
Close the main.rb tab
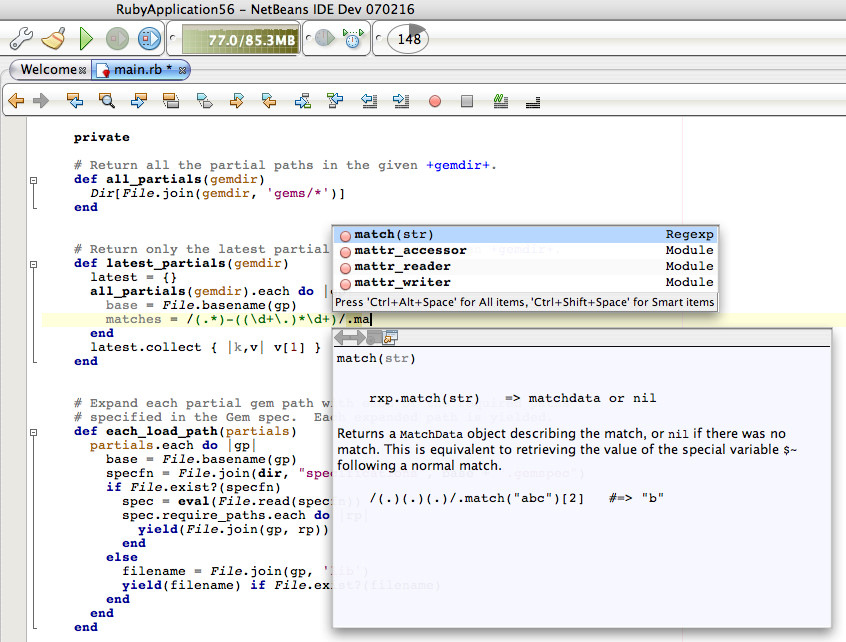tap(182, 70)
